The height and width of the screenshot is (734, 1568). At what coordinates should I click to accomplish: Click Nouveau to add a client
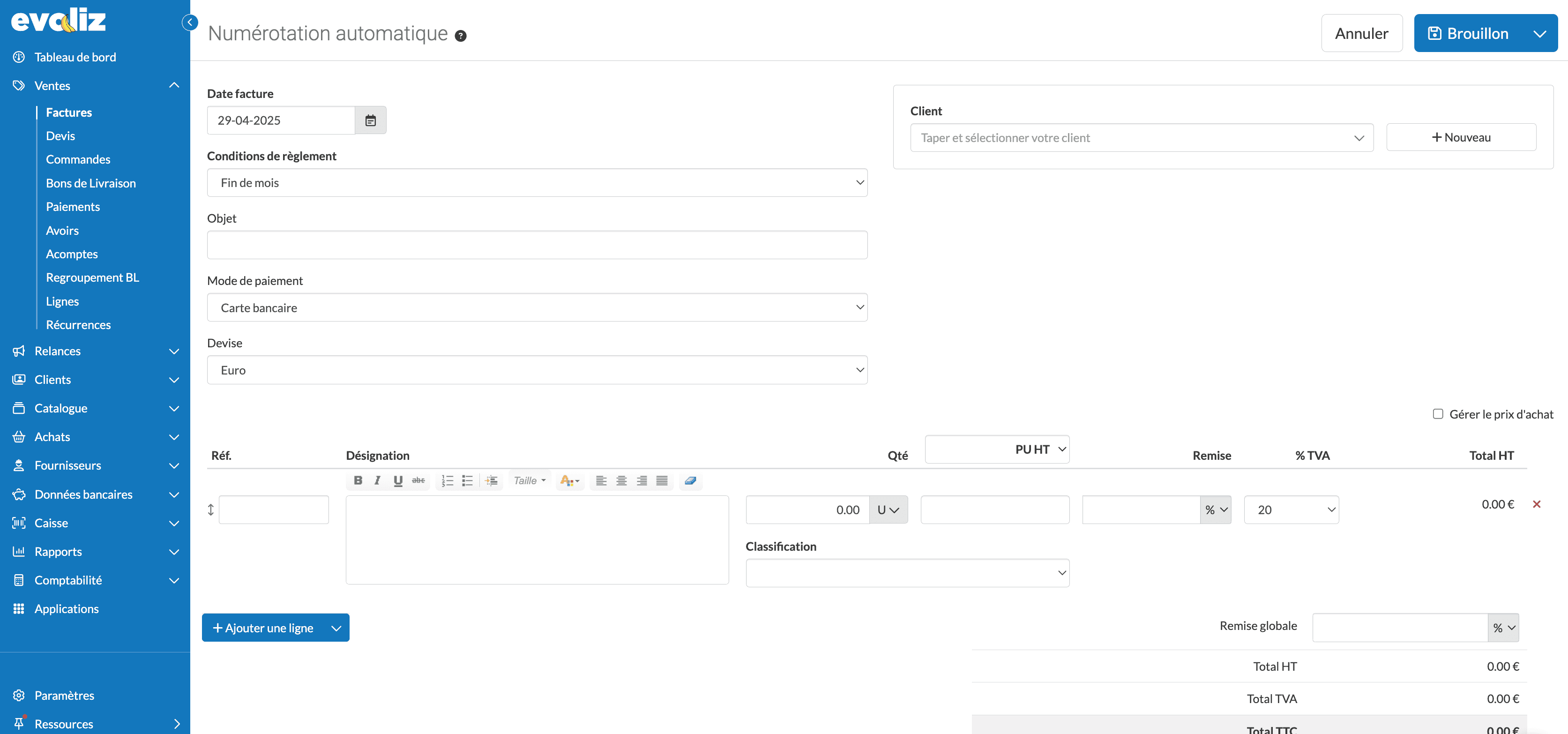click(x=1461, y=137)
